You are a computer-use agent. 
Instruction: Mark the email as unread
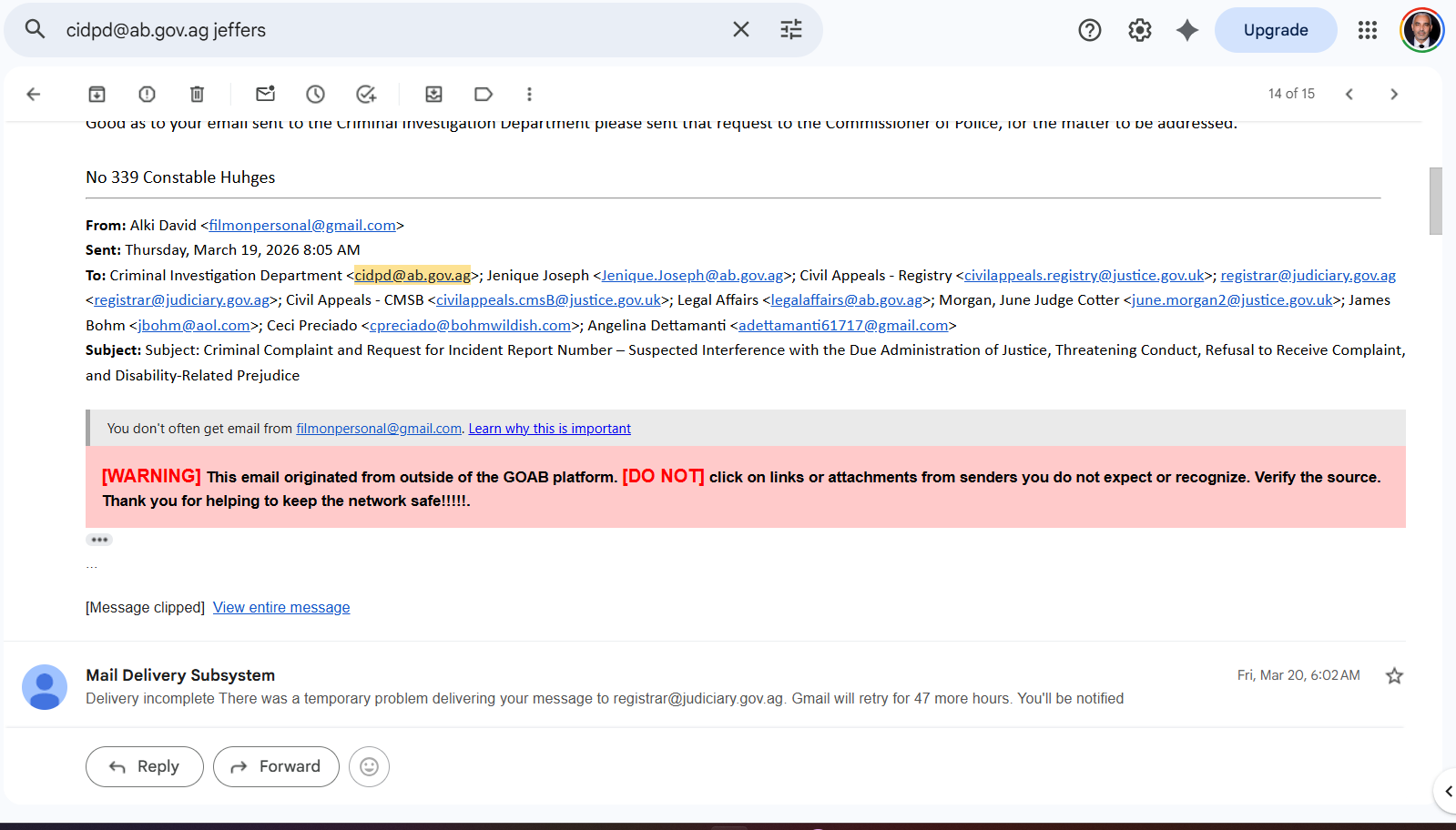[x=265, y=94]
